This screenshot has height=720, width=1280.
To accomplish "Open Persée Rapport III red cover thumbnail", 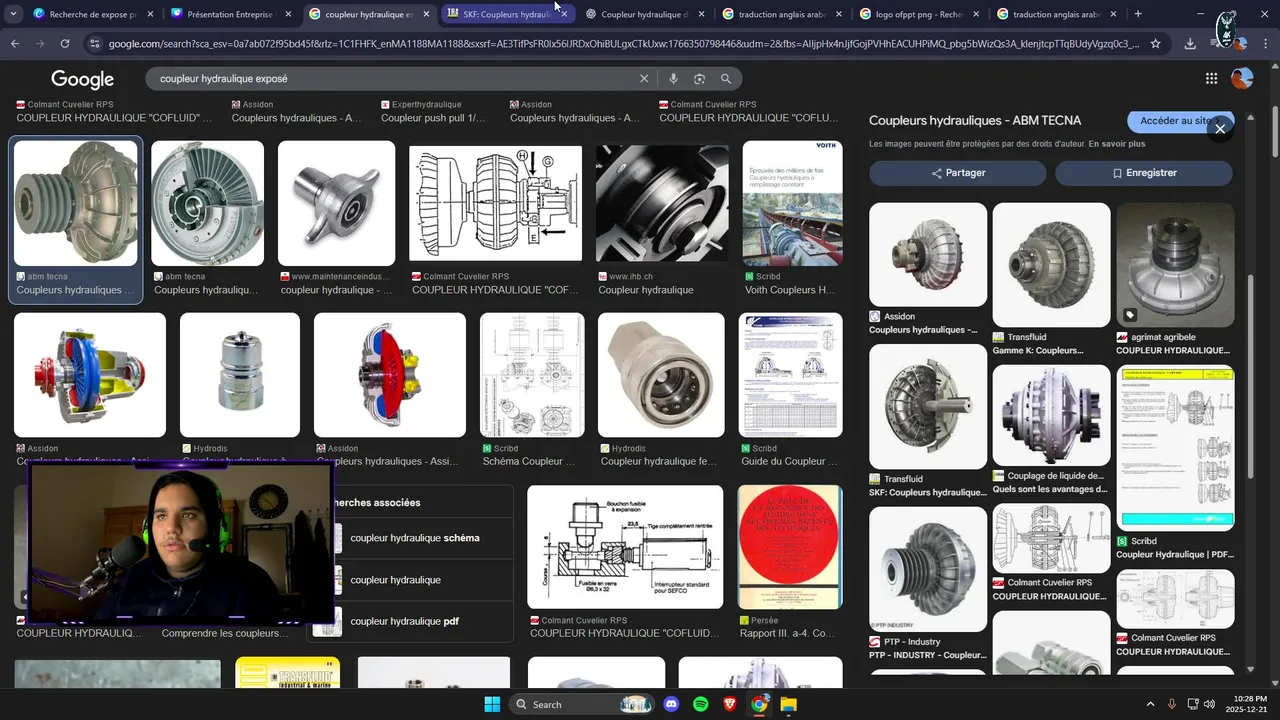I will tap(790, 547).
